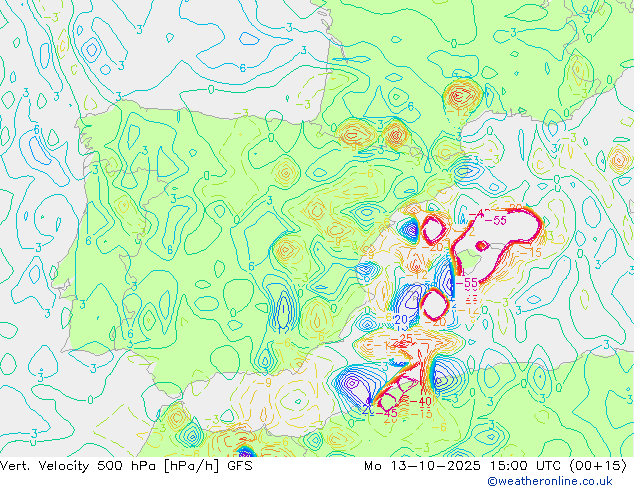The width and height of the screenshot is (634, 490).
Task: Click the weatheronline.co.uk copyright link
Action: point(550,481)
